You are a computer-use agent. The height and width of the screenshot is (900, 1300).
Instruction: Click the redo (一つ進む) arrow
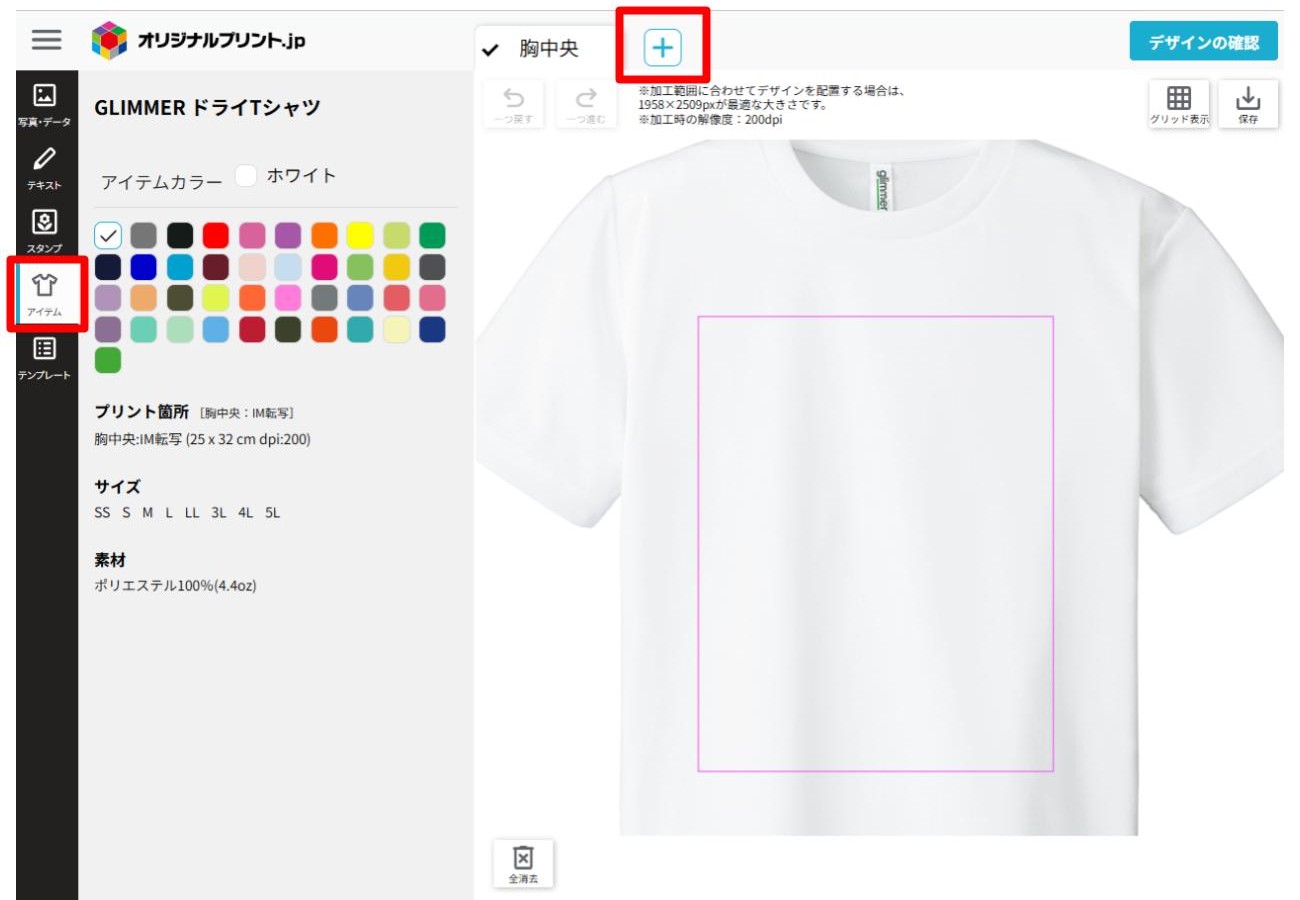pos(586,105)
